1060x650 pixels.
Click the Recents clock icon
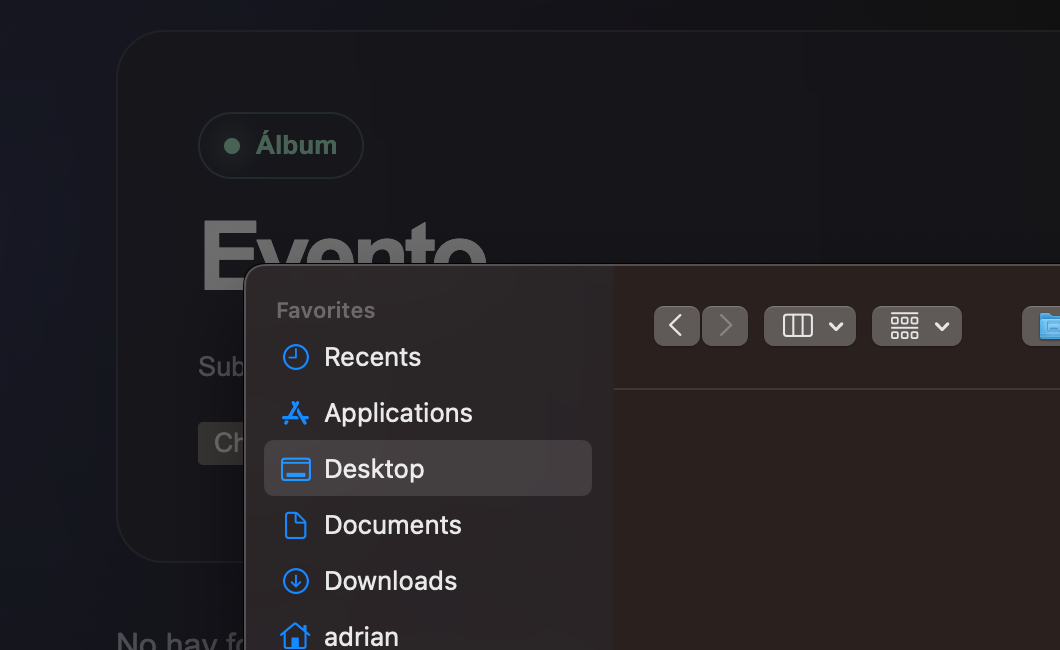[x=295, y=357]
